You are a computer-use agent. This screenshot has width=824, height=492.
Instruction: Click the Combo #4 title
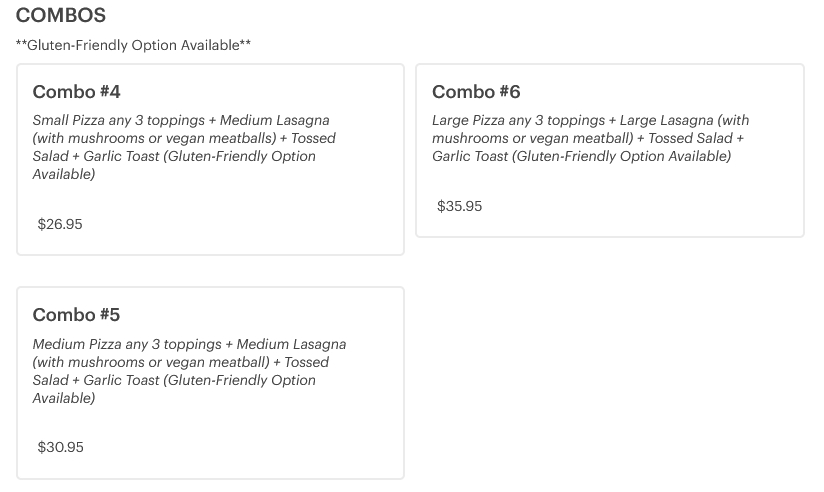click(76, 92)
